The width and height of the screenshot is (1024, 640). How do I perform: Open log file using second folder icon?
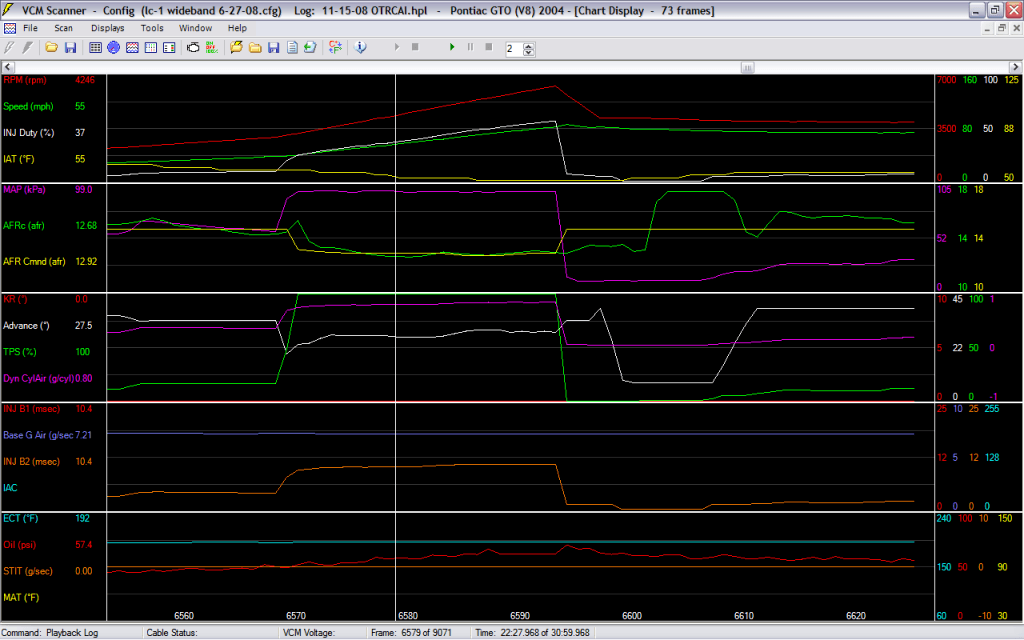[x=255, y=48]
